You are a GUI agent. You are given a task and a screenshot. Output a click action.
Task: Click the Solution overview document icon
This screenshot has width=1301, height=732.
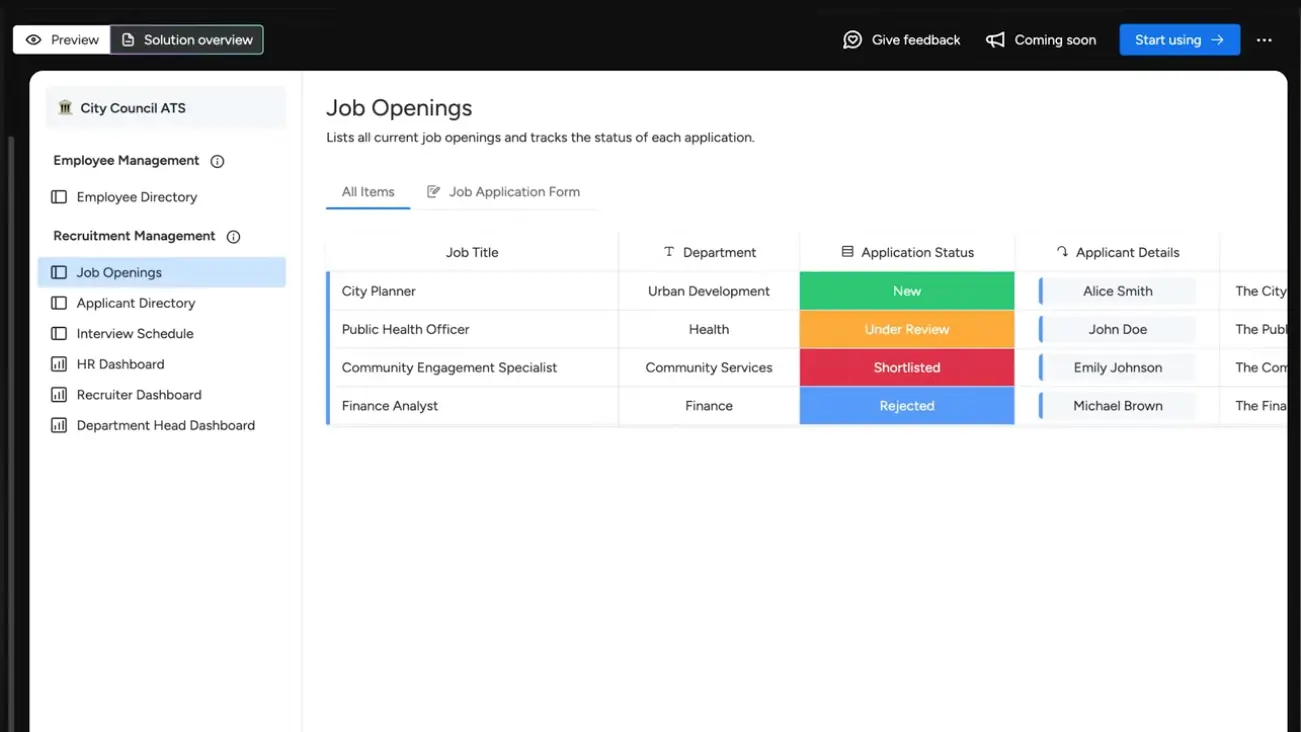[x=127, y=39]
